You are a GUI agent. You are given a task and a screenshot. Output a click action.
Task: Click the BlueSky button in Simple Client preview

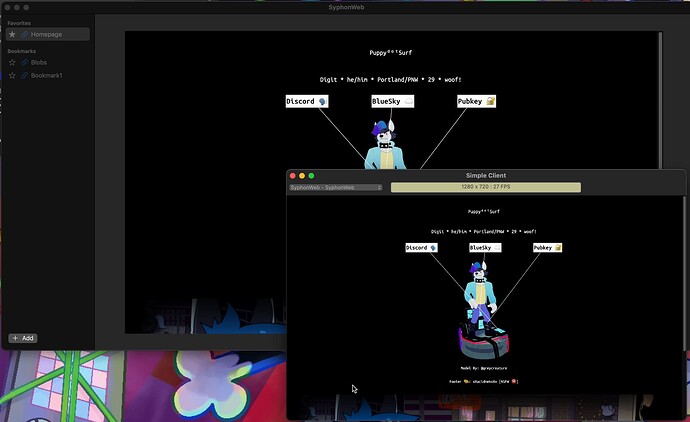pyautogui.click(x=485, y=248)
